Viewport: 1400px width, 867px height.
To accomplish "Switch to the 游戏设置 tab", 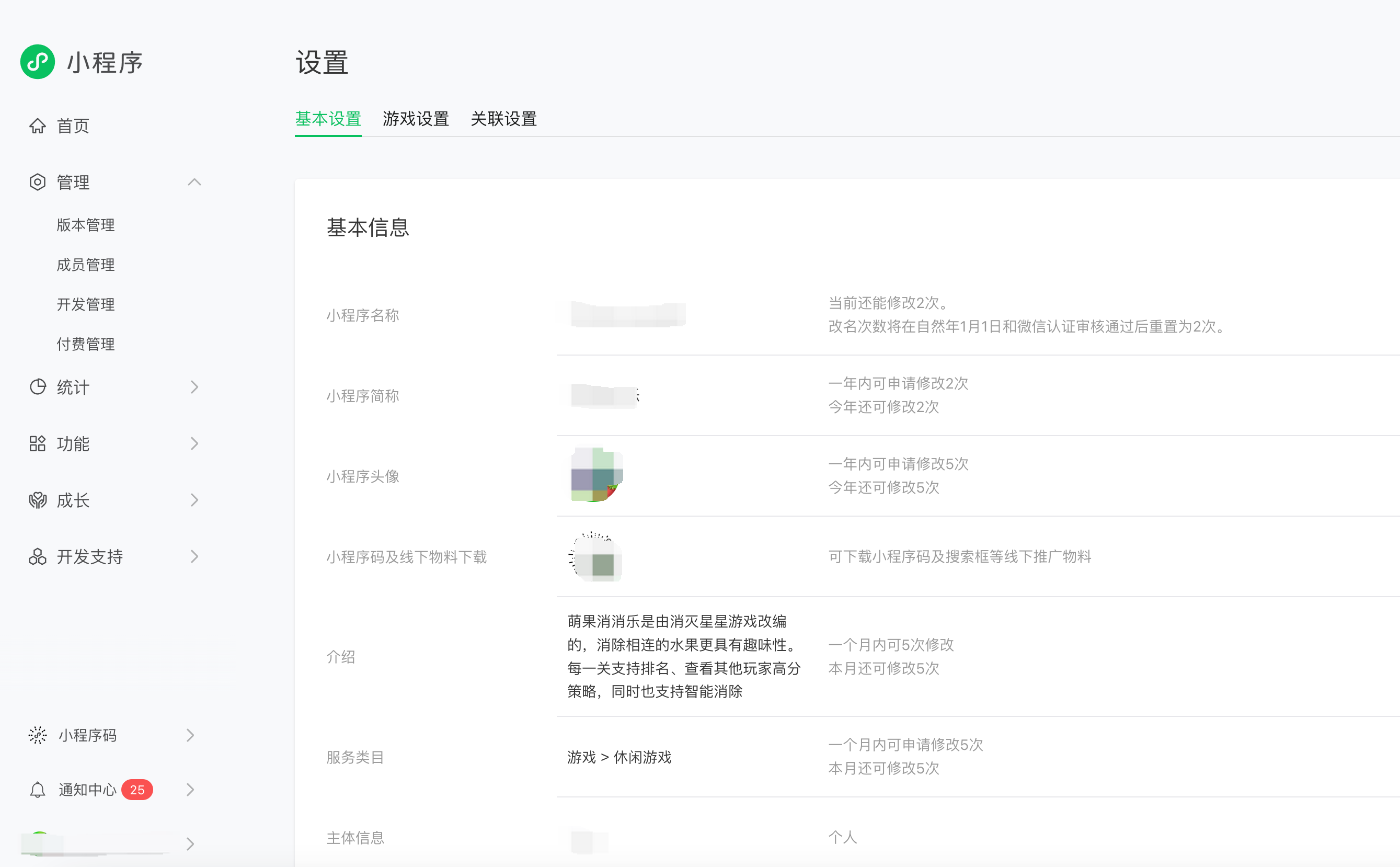I will coord(416,119).
